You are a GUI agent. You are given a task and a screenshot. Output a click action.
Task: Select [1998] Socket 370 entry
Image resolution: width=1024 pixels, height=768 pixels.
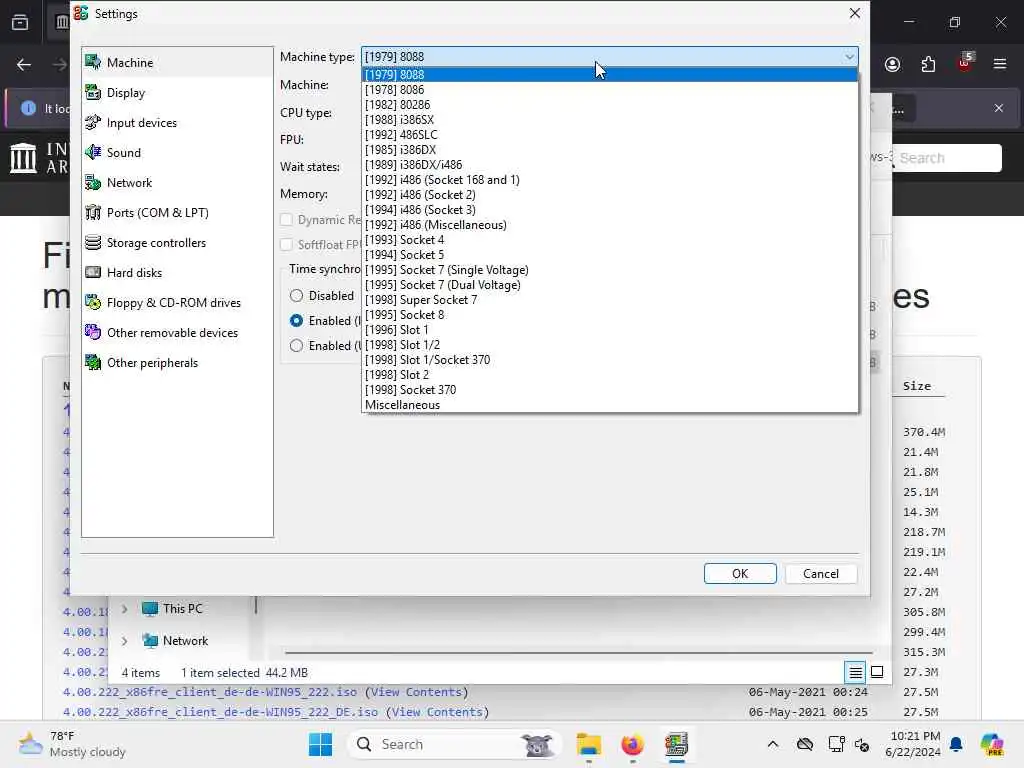tap(610, 390)
